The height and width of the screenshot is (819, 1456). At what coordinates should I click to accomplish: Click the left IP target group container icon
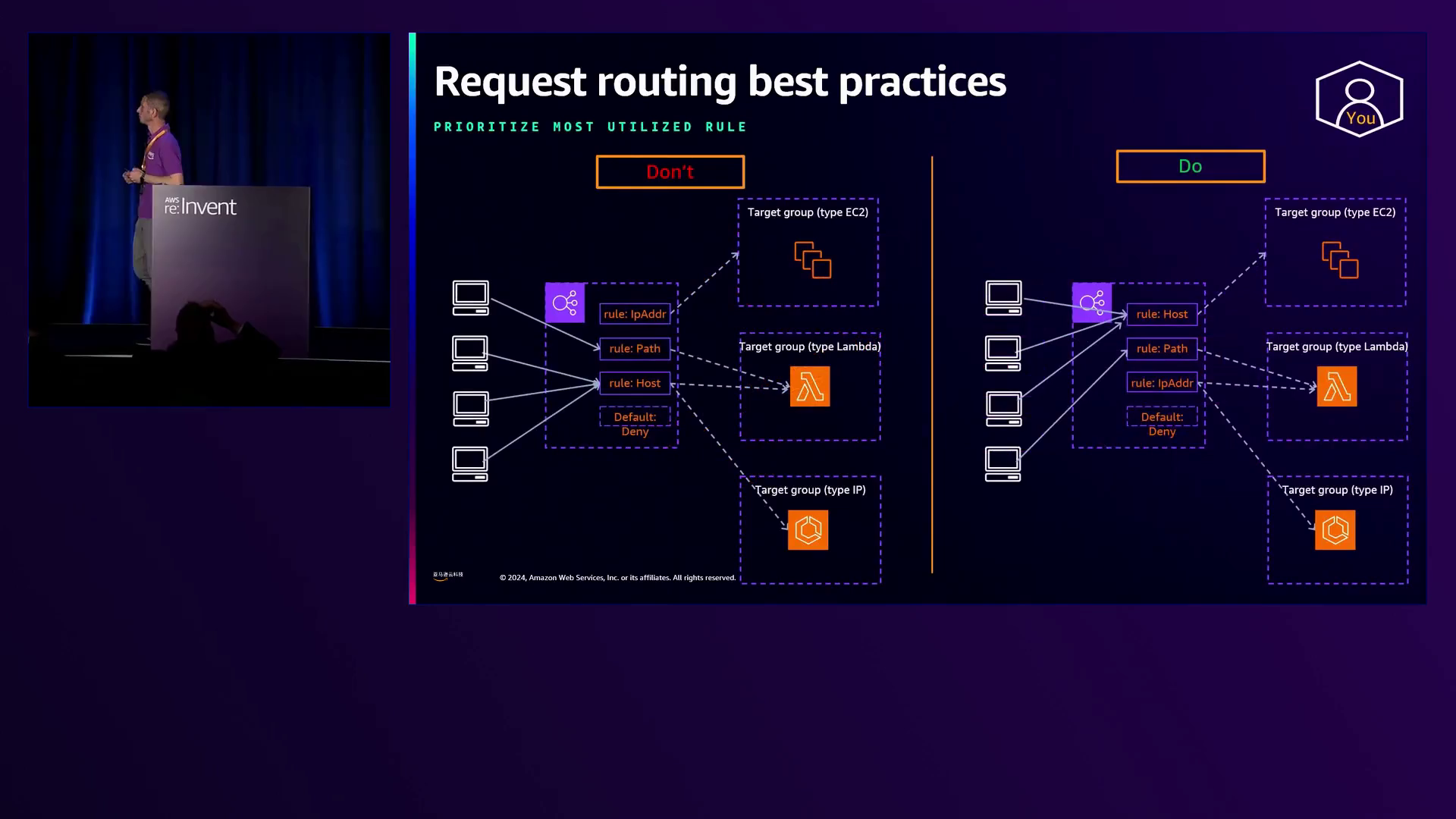pos(808,530)
